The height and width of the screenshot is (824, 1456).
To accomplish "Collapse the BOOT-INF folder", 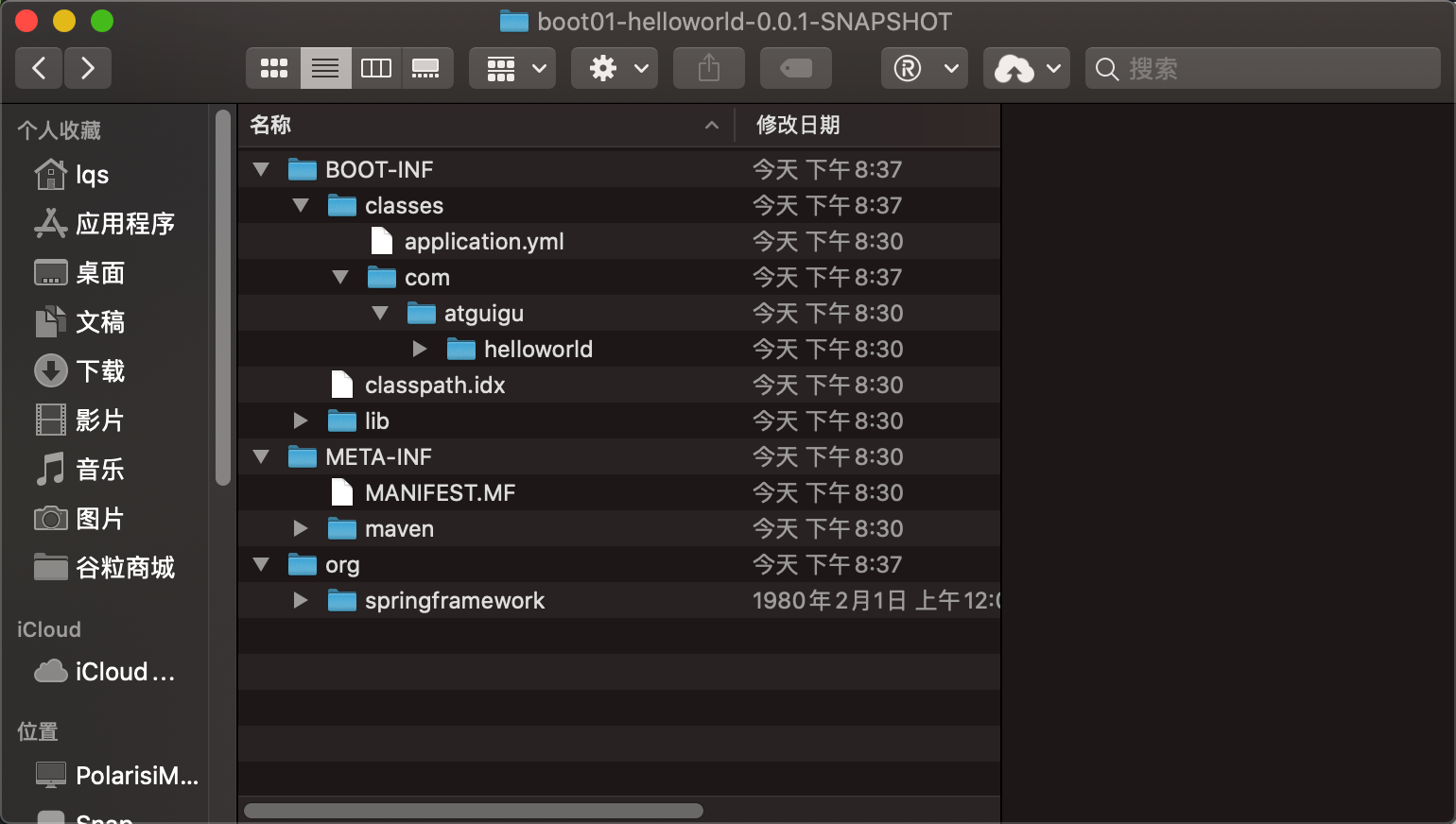I will tap(262, 170).
